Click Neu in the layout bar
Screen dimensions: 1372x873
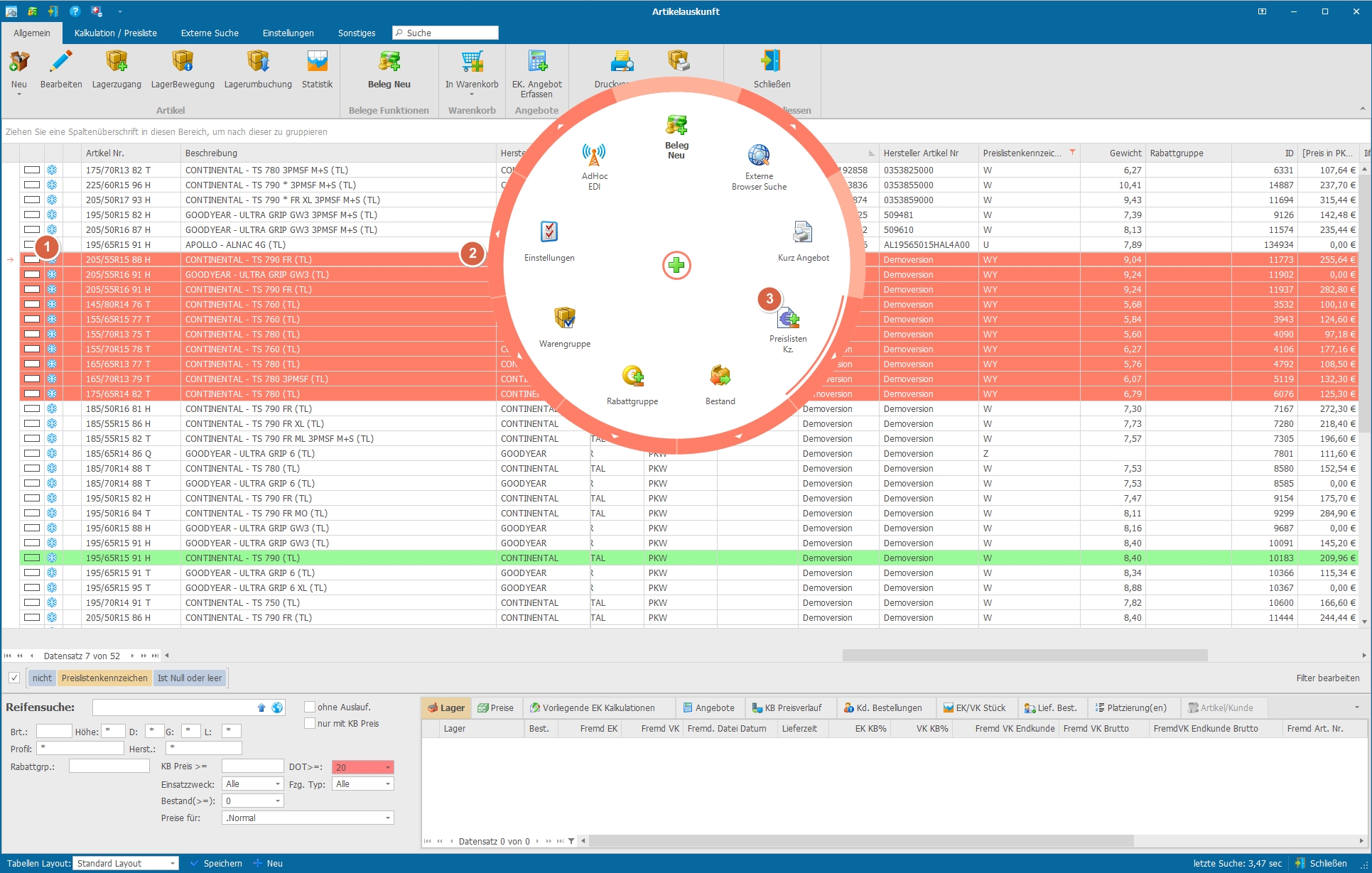tap(269, 863)
